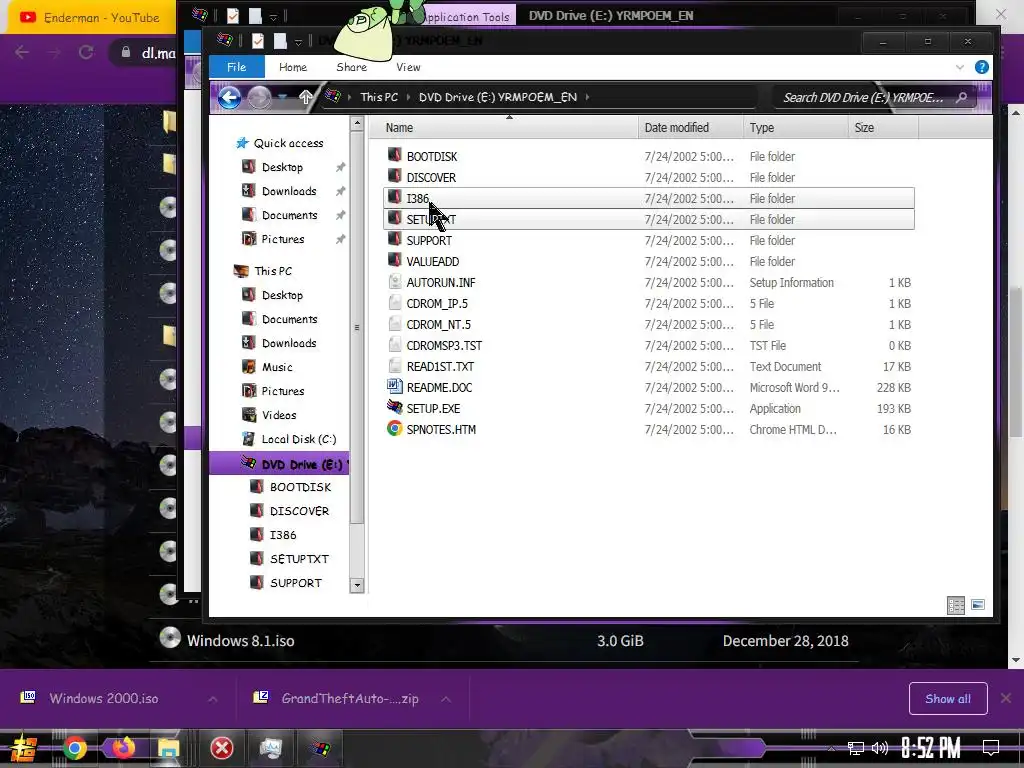
Task: Open the notification center icon
Action: [x=991, y=748]
